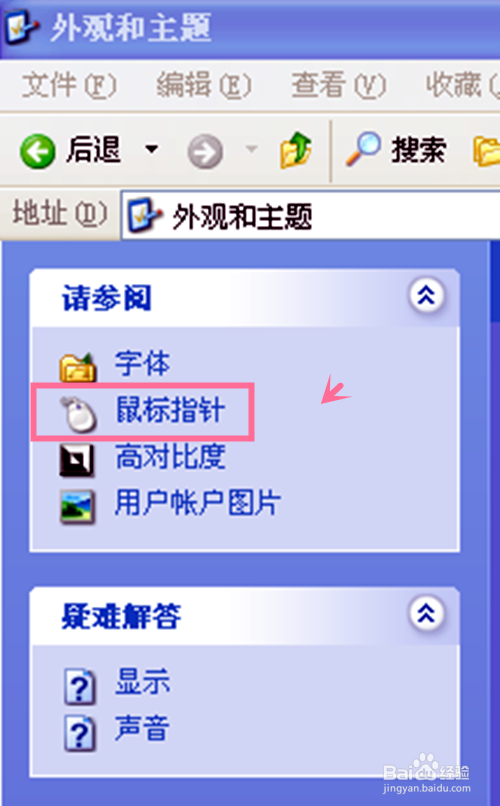Click the grey Forward arrow icon
500x806 pixels.
(x=205, y=152)
